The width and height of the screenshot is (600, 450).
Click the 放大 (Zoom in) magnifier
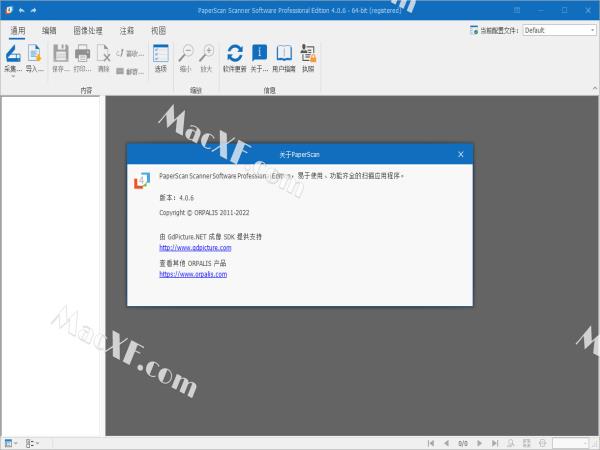[x=207, y=54]
